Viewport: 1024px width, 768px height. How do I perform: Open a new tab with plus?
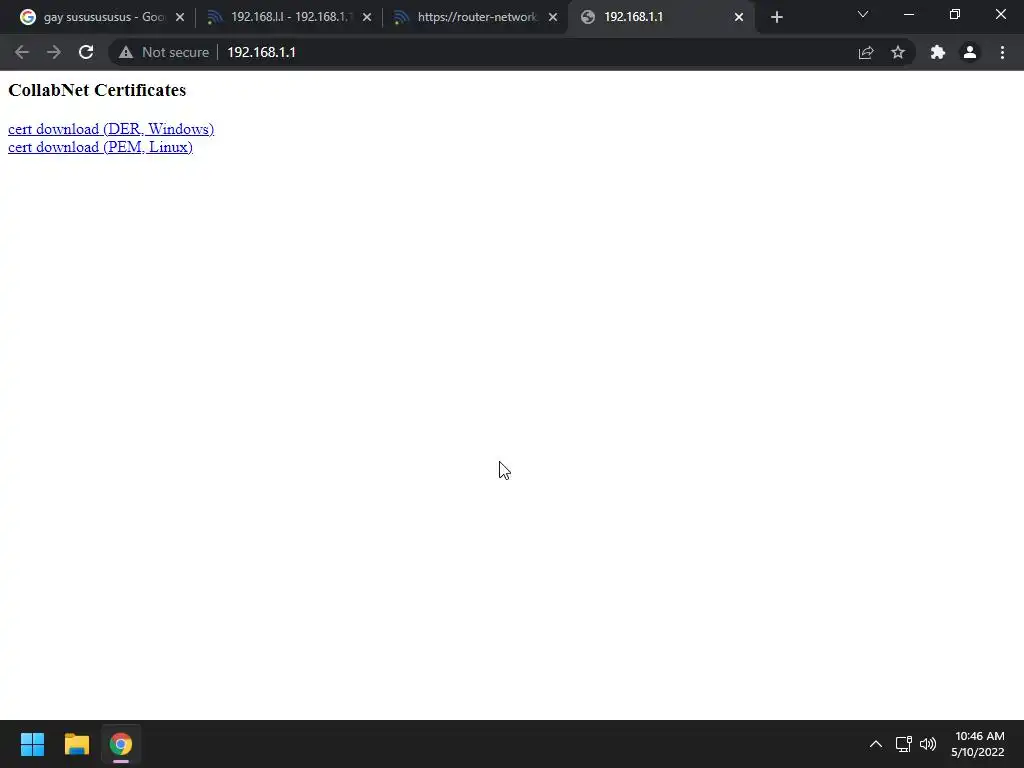[776, 17]
